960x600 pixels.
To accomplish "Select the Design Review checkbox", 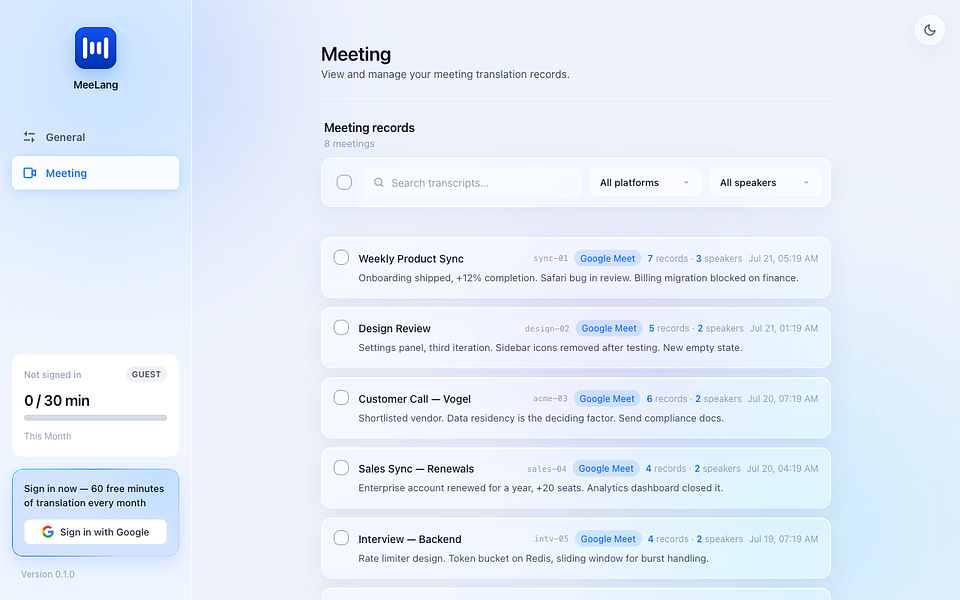I will point(341,327).
